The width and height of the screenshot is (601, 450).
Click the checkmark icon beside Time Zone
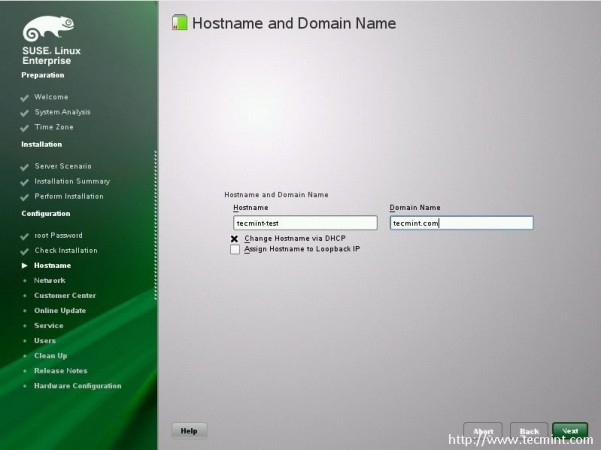(x=25, y=128)
